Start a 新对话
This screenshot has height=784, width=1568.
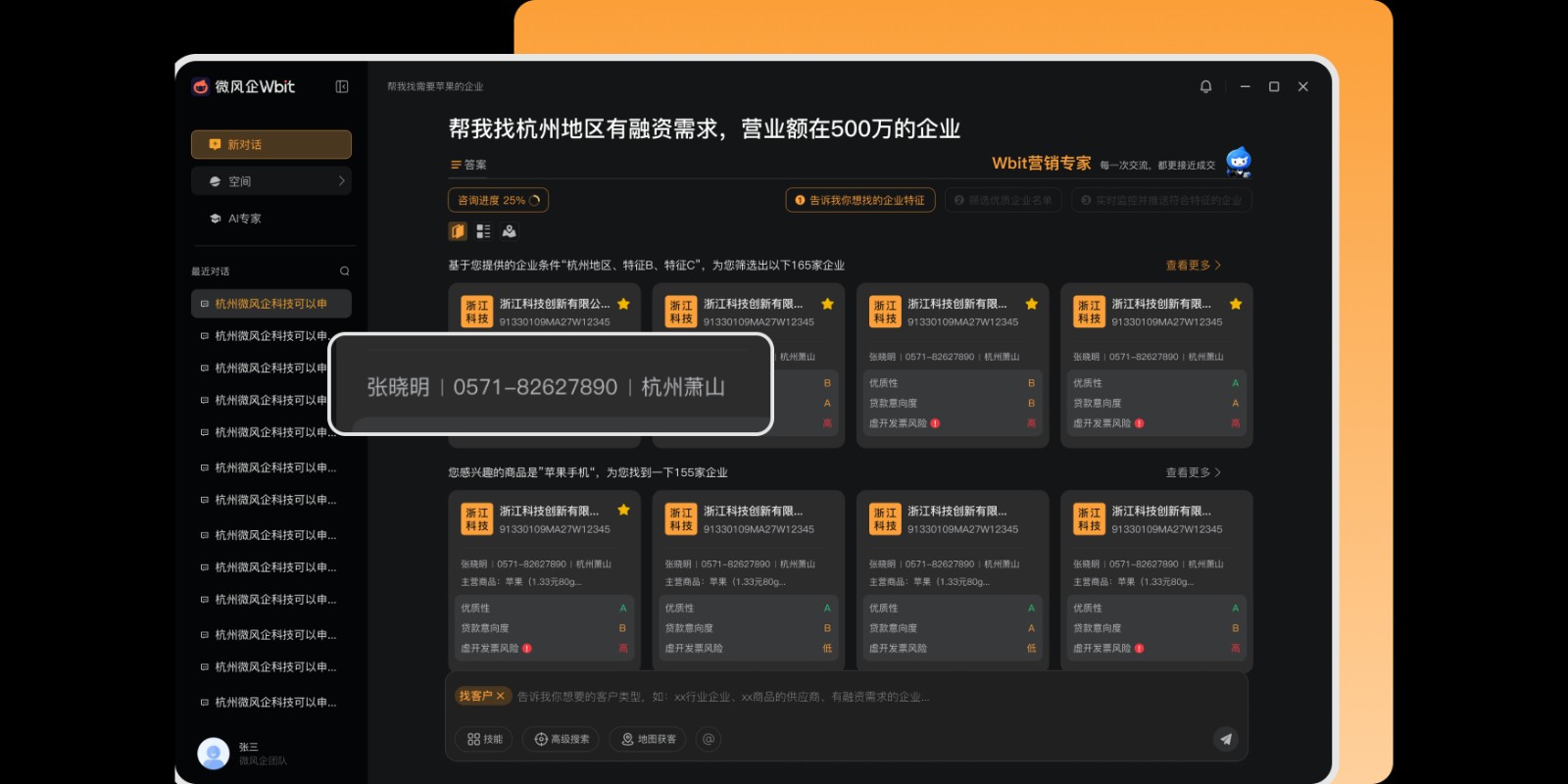click(271, 144)
